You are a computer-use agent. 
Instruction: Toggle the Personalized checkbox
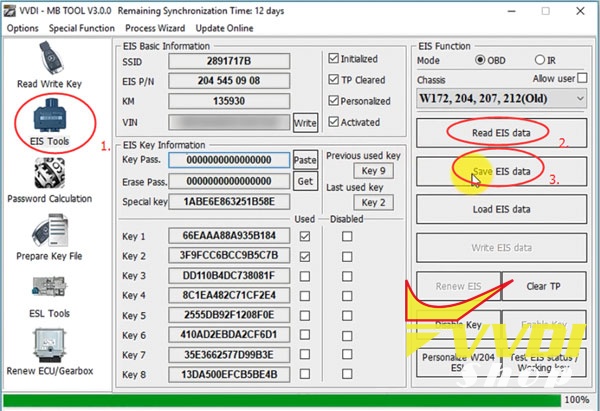coord(333,101)
